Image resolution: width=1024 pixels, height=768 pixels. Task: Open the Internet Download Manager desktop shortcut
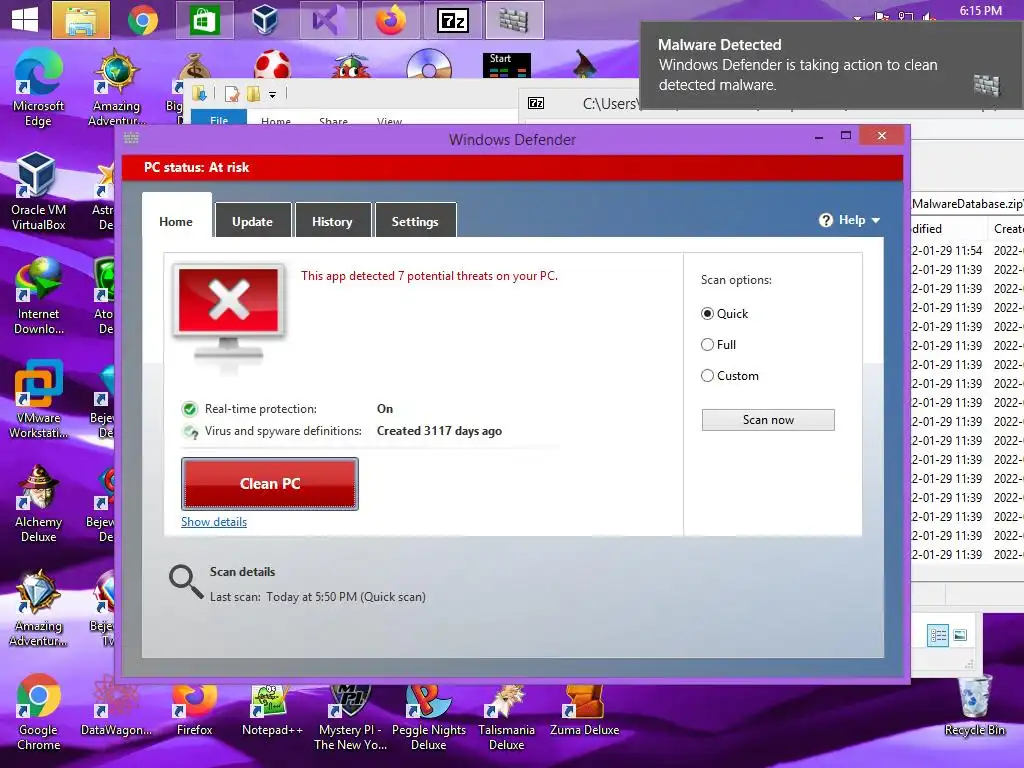tap(38, 295)
